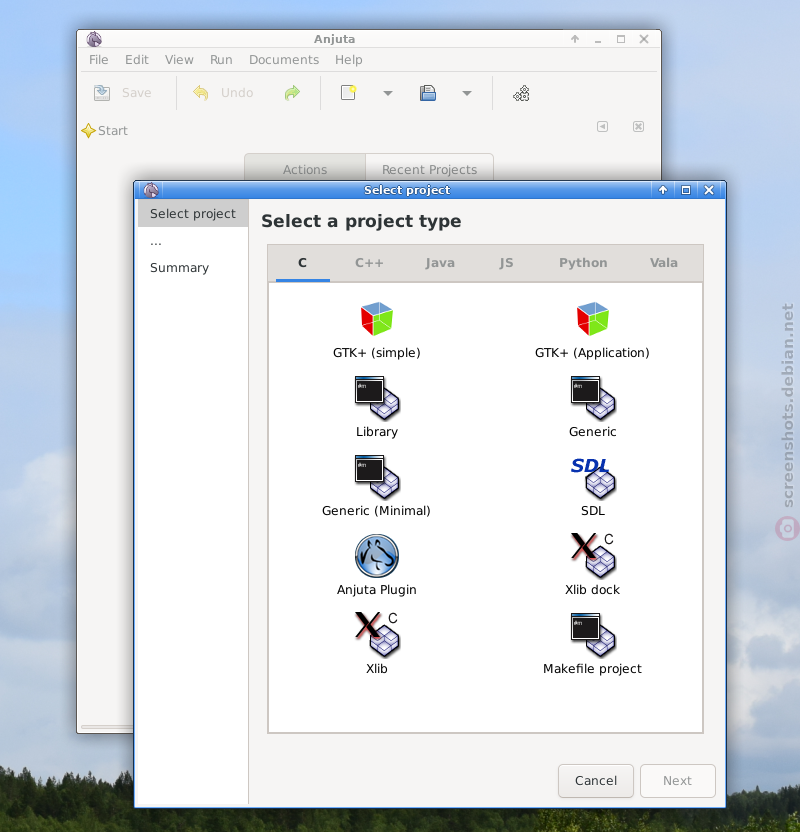Click the Actions tab in Anjuta window
This screenshot has height=832, width=800.
(305, 169)
